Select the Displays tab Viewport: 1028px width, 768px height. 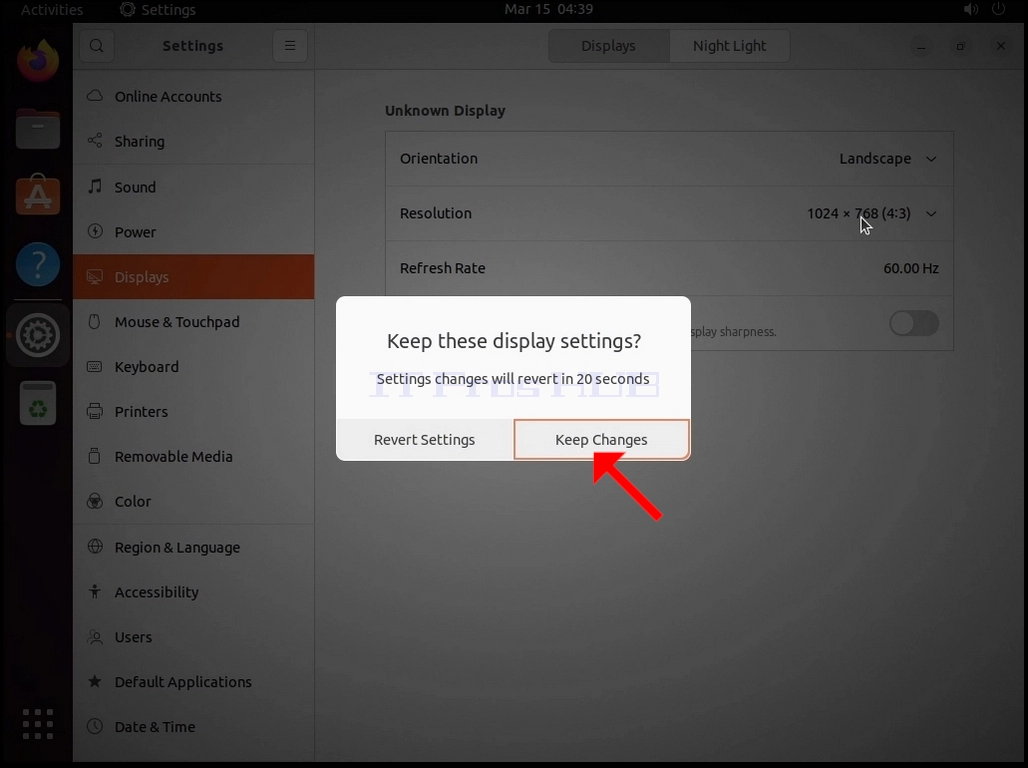coord(608,46)
